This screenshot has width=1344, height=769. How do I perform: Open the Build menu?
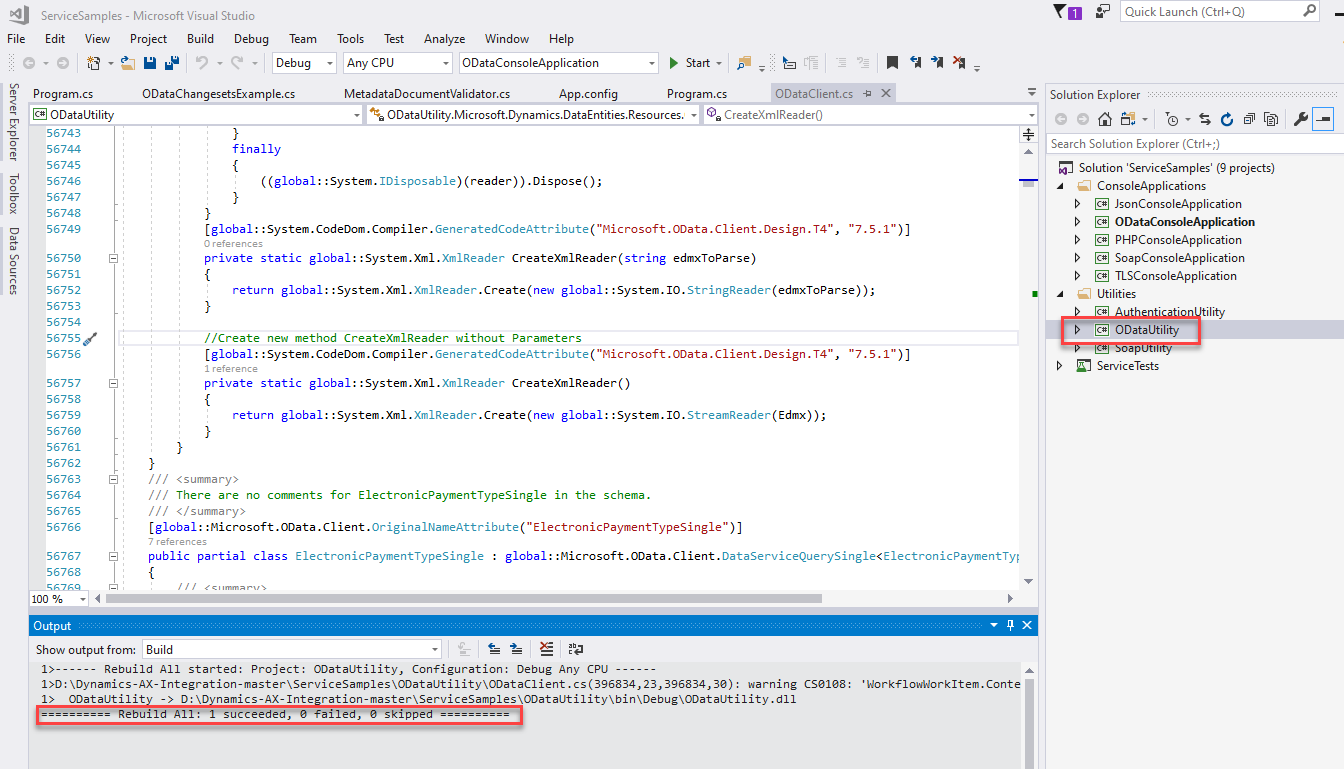200,39
